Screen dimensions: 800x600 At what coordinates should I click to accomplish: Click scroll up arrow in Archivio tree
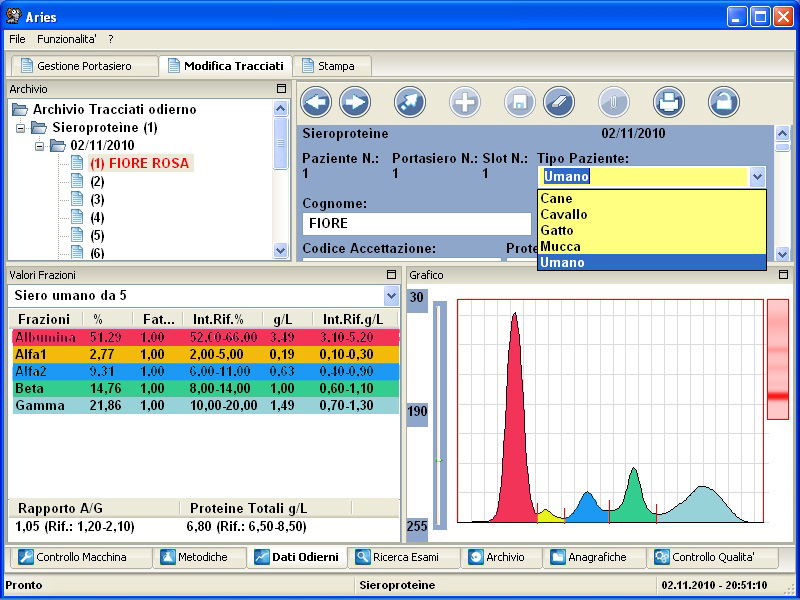pyautogui.click(x=281, y=108)
